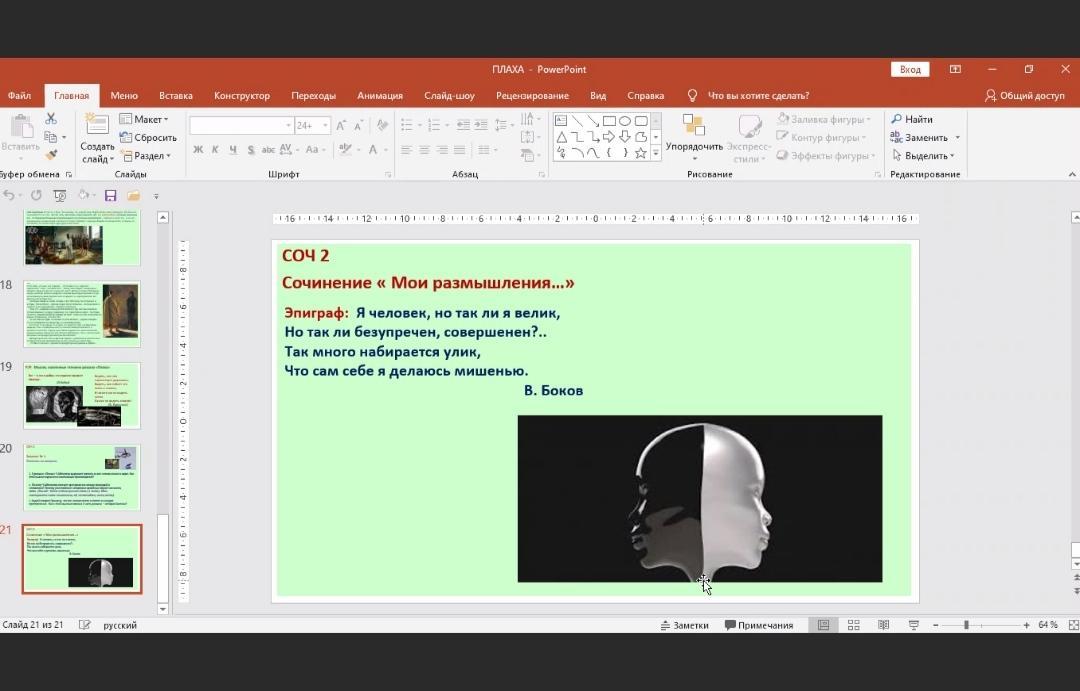Click the Format Painter brush icon
The height and width of the screenshot is (691, 1080).
[x=51, y=155]
